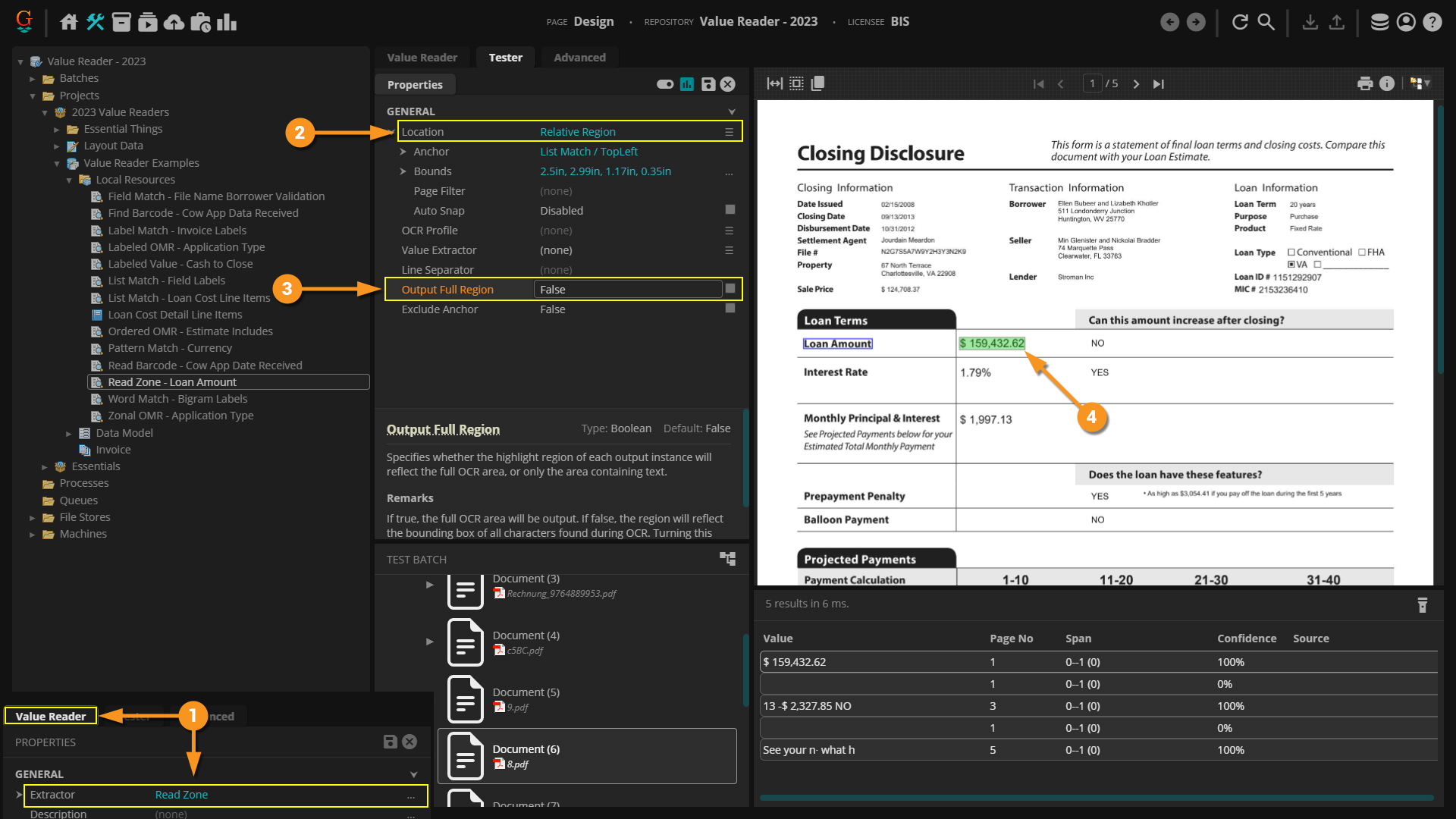This screenshot has height=819, width=1456.
Task: Print the document with printer icon
Action: pyautogui.click(x=1364, y=84)
